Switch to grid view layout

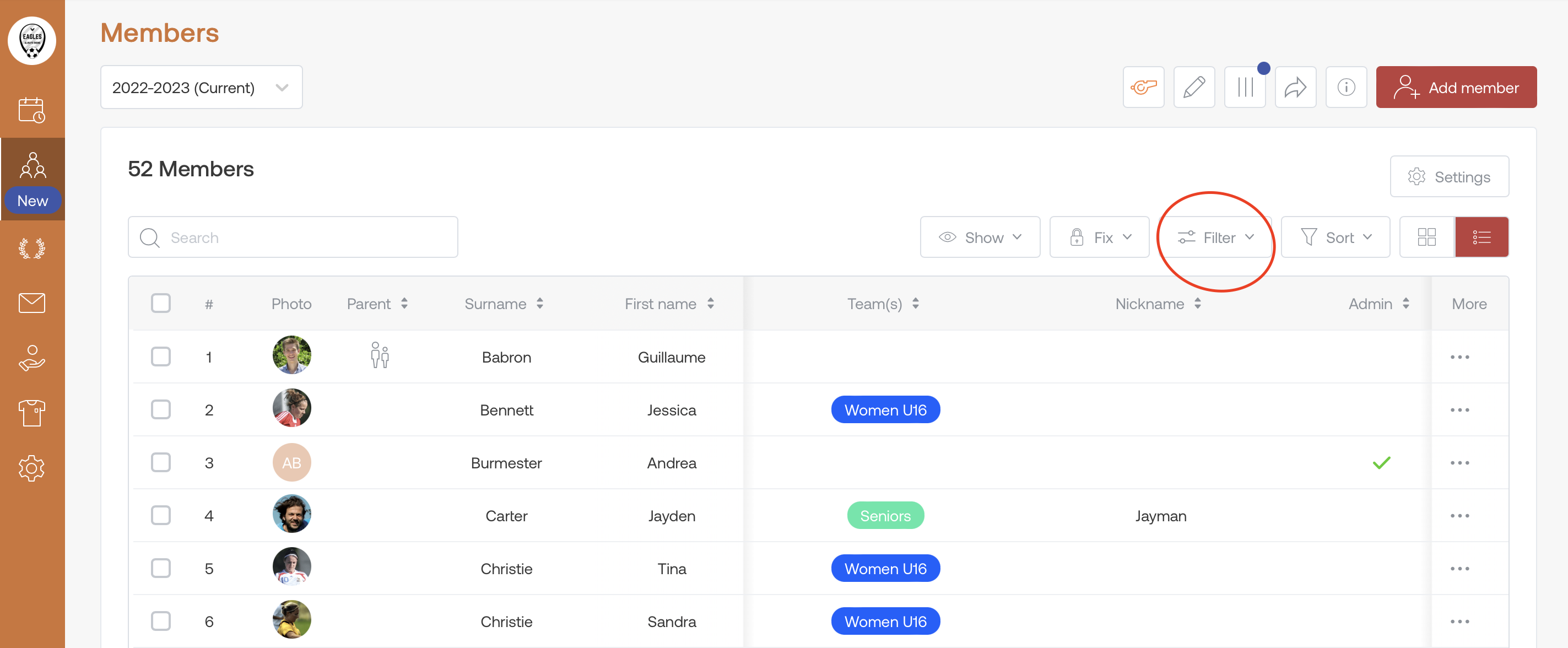(1426, 237)
